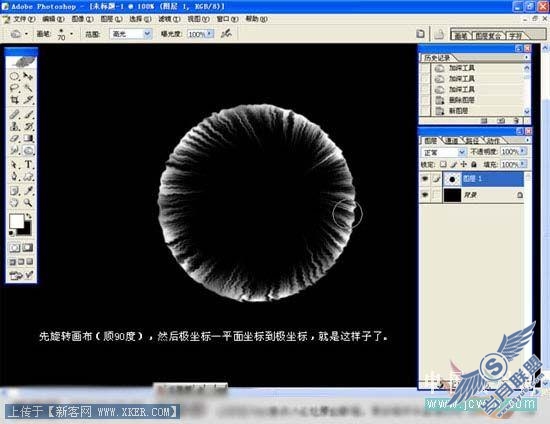This screenshot has height=424, width=550.
Task: Toggle visibility of the 背景 layer
Action: tap(425, 195)
